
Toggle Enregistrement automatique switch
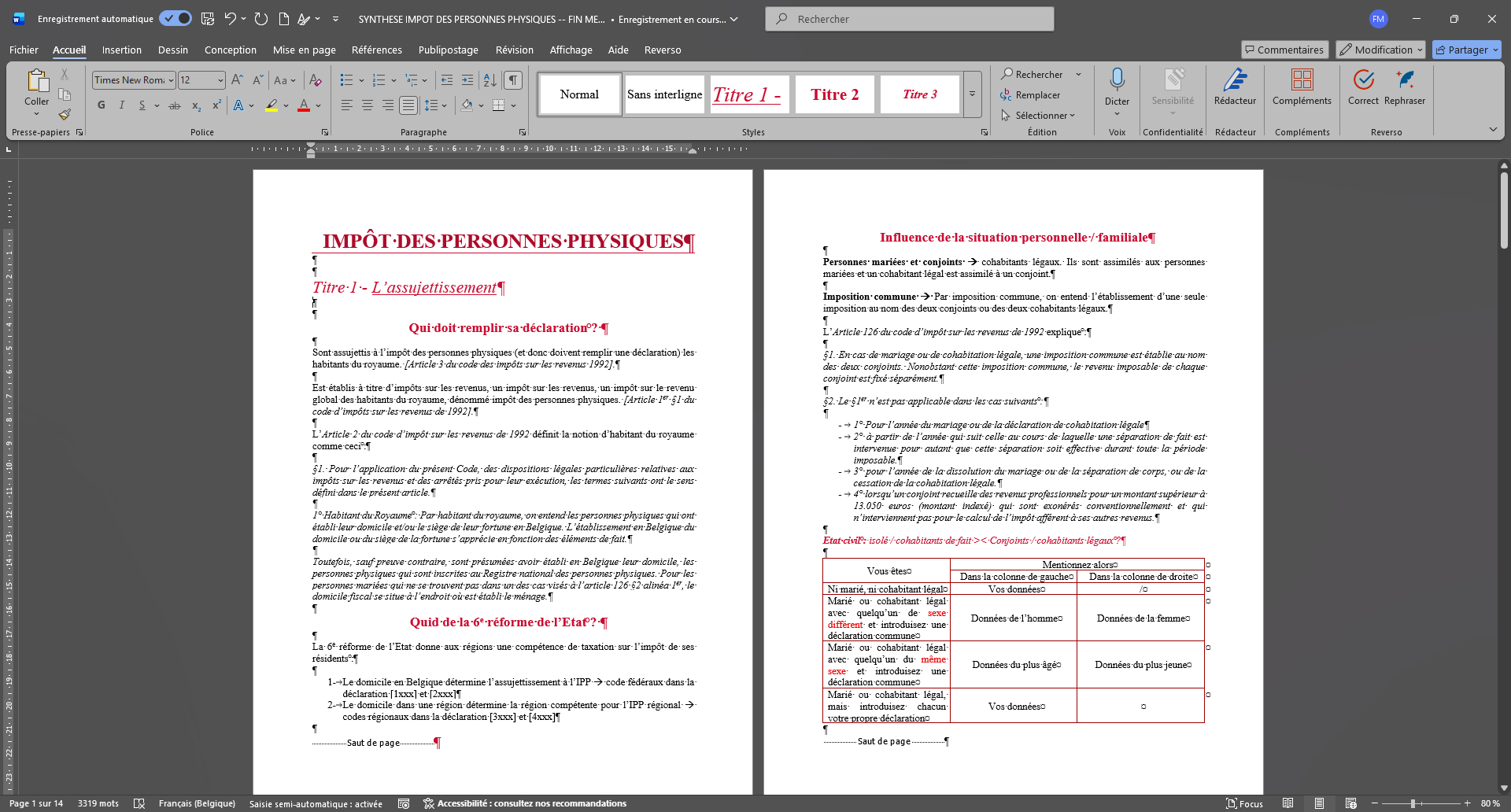(175, 19)
